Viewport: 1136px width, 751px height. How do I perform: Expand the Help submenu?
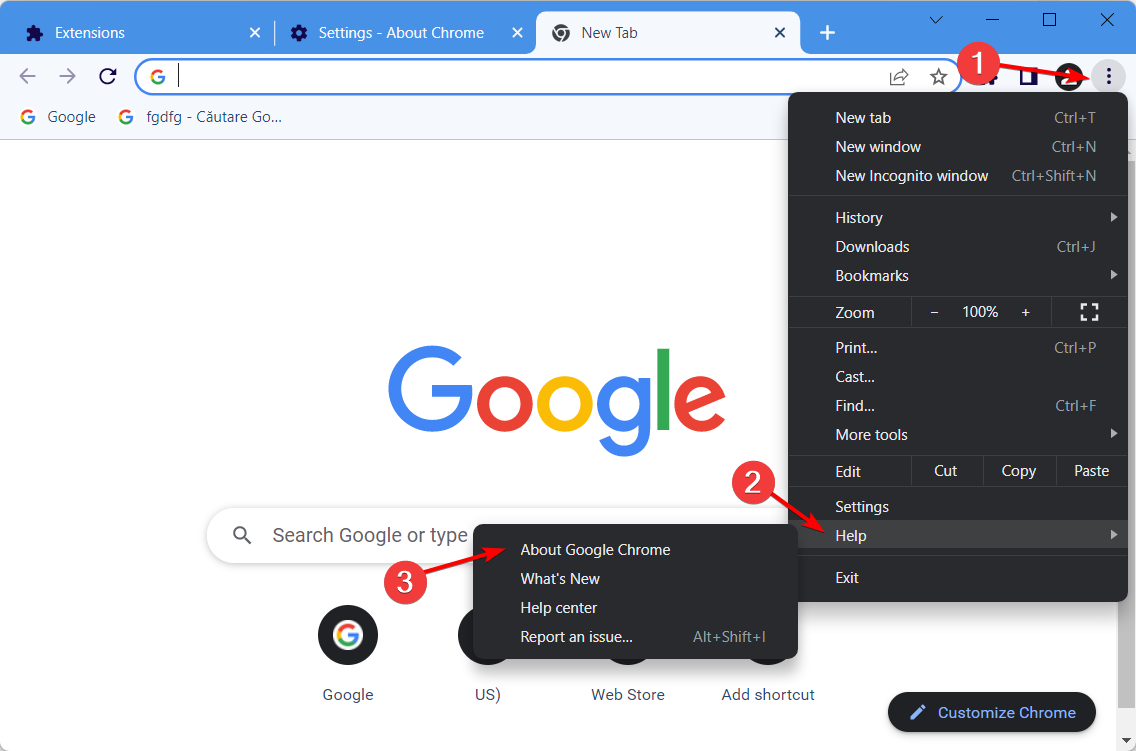point(957,535)
